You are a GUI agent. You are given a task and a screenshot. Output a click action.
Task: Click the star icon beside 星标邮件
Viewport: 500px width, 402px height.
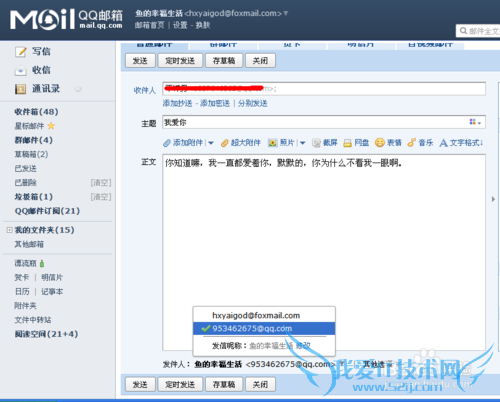(51, 126)
